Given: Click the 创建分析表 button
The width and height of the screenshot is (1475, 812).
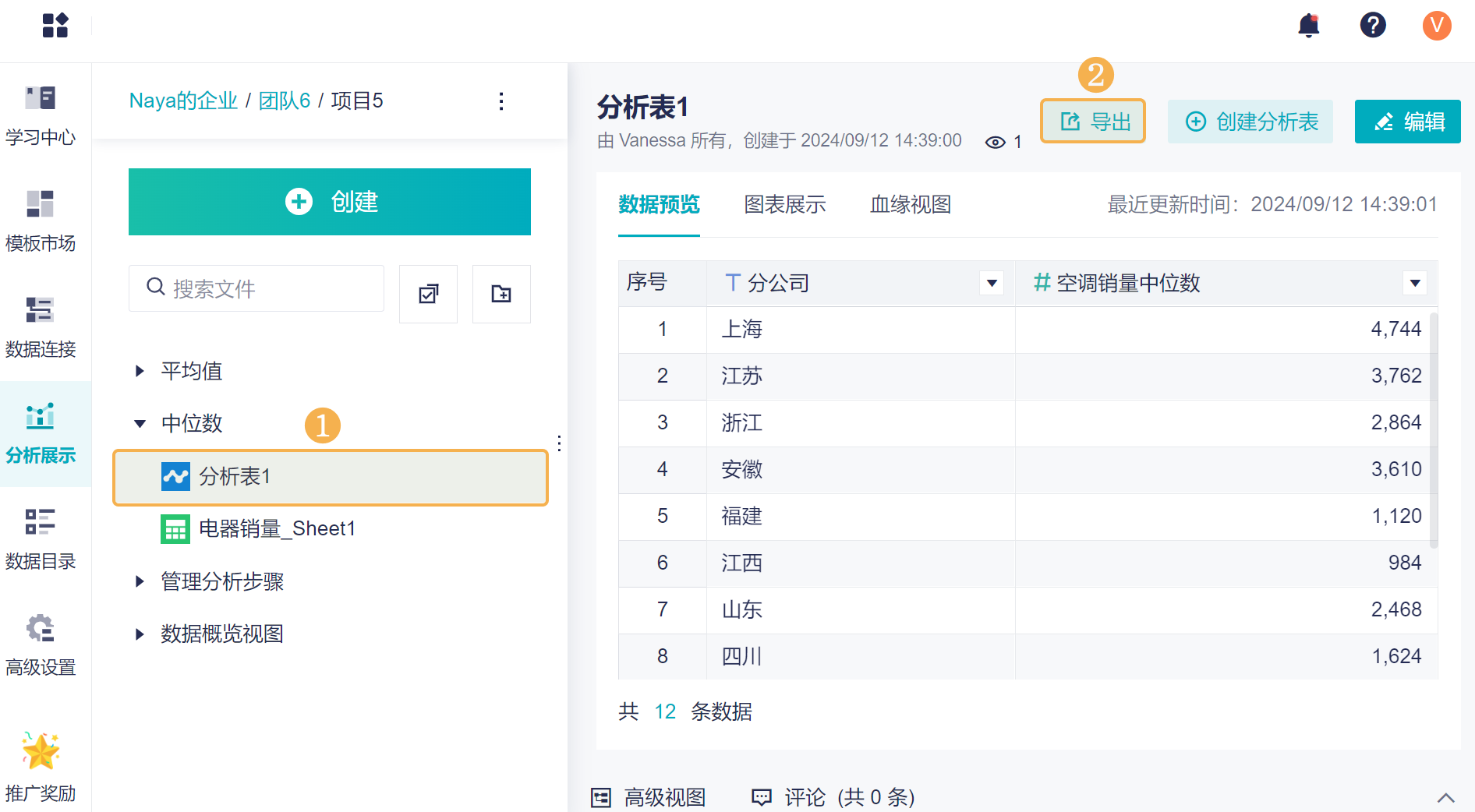Looking at the screenshot, I should (x=1250, y=122).
